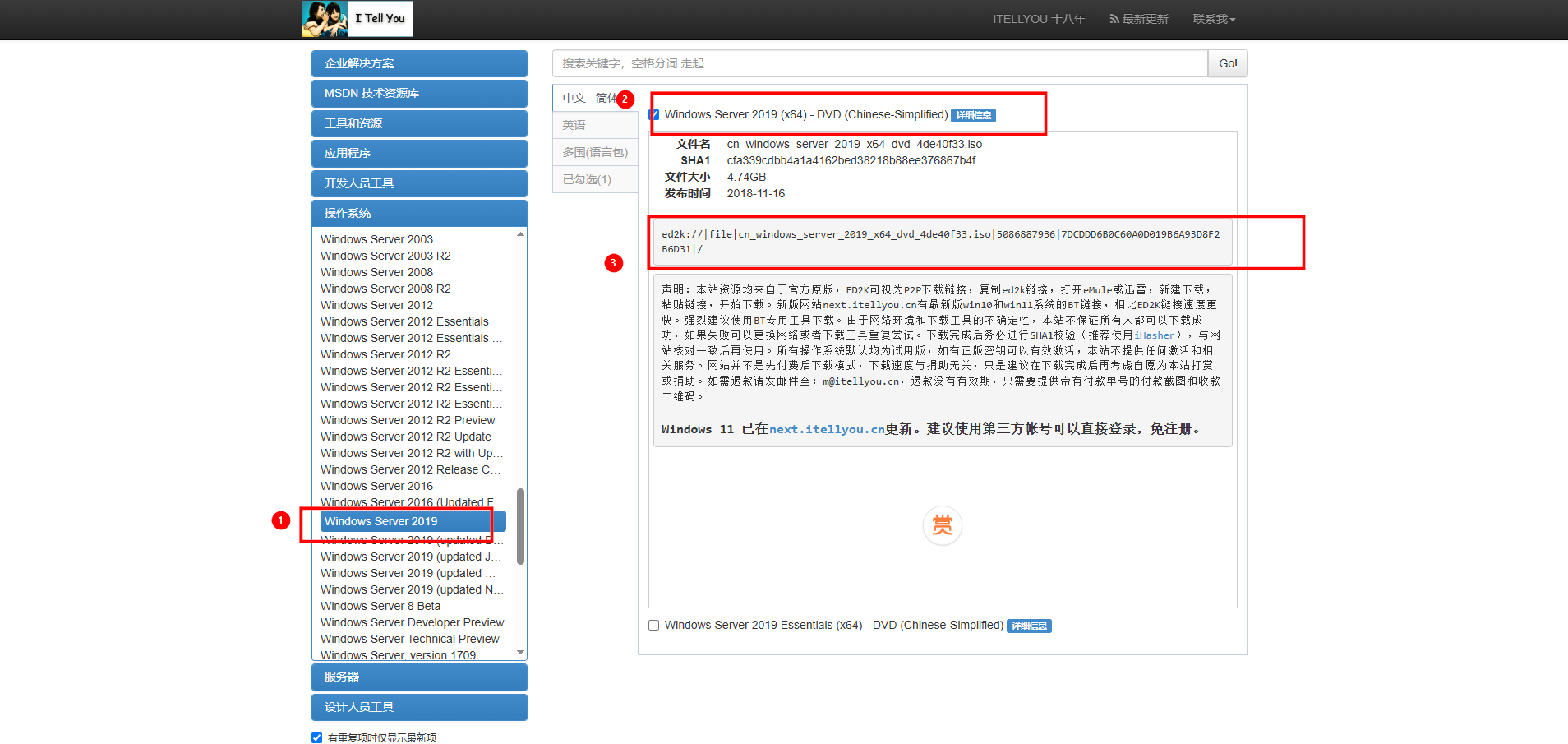The width and height of the screenshot is (1568, 744).
Task: Select Windows Server Developer Preview
Action: coord(413,622)
